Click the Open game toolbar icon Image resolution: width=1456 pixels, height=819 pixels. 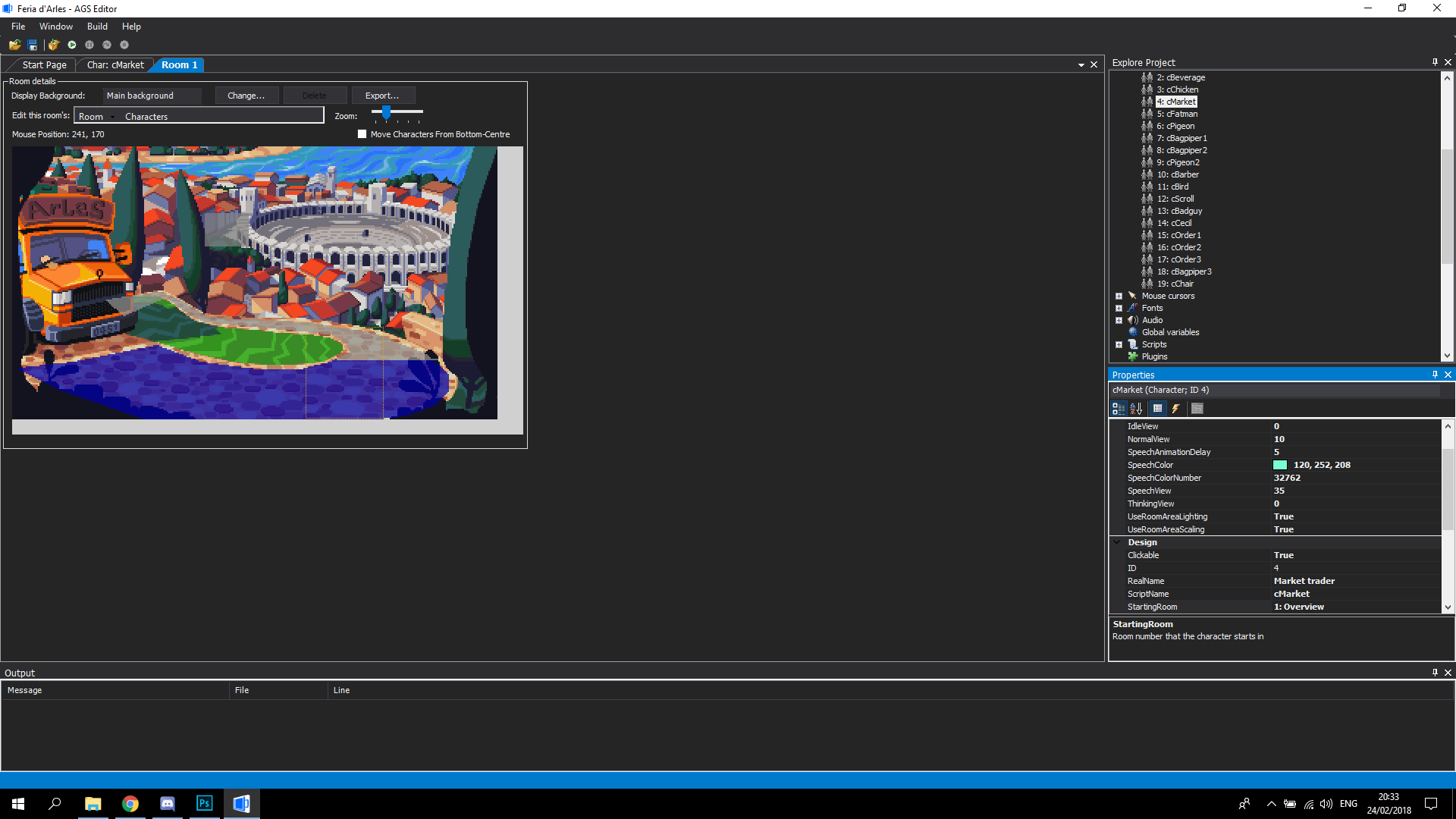(x=14, y=45)
